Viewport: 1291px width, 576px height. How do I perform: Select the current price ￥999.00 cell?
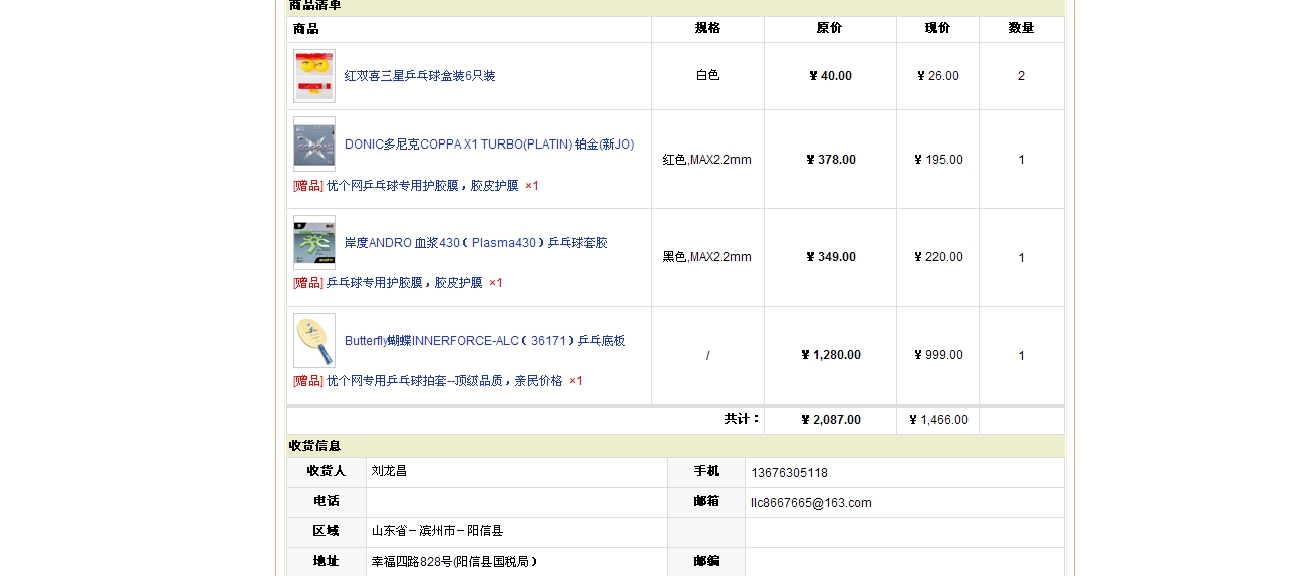pos(938,355)
